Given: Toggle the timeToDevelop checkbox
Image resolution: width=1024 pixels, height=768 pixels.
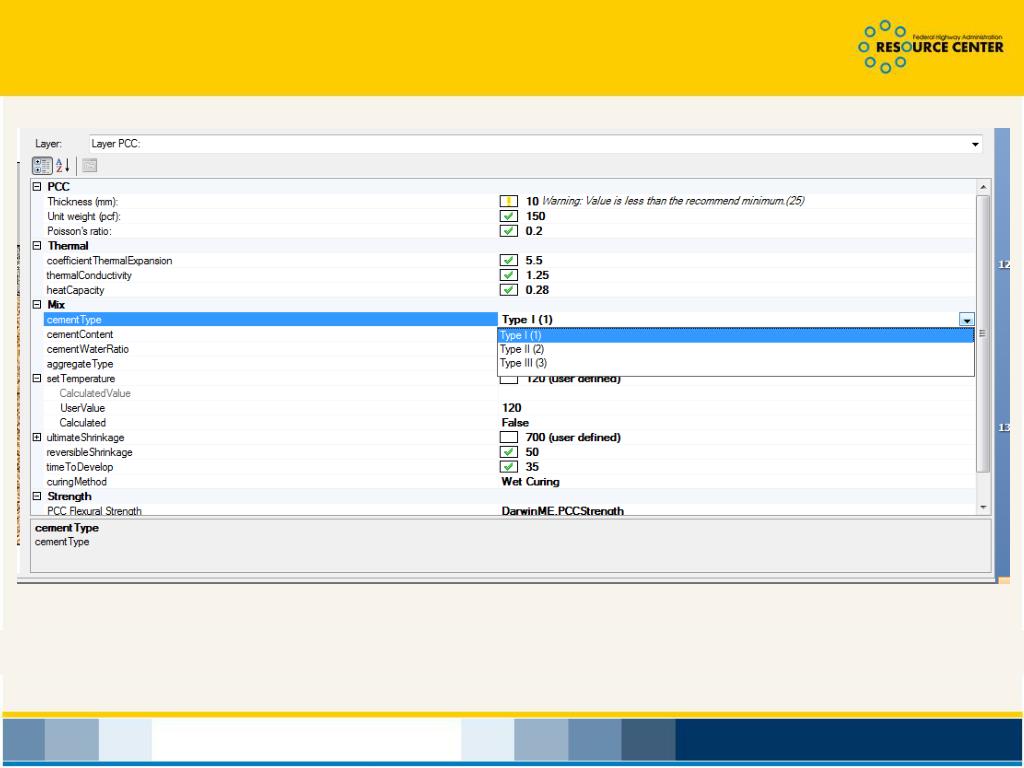Looking at the screenshot, I should point(509,467).
